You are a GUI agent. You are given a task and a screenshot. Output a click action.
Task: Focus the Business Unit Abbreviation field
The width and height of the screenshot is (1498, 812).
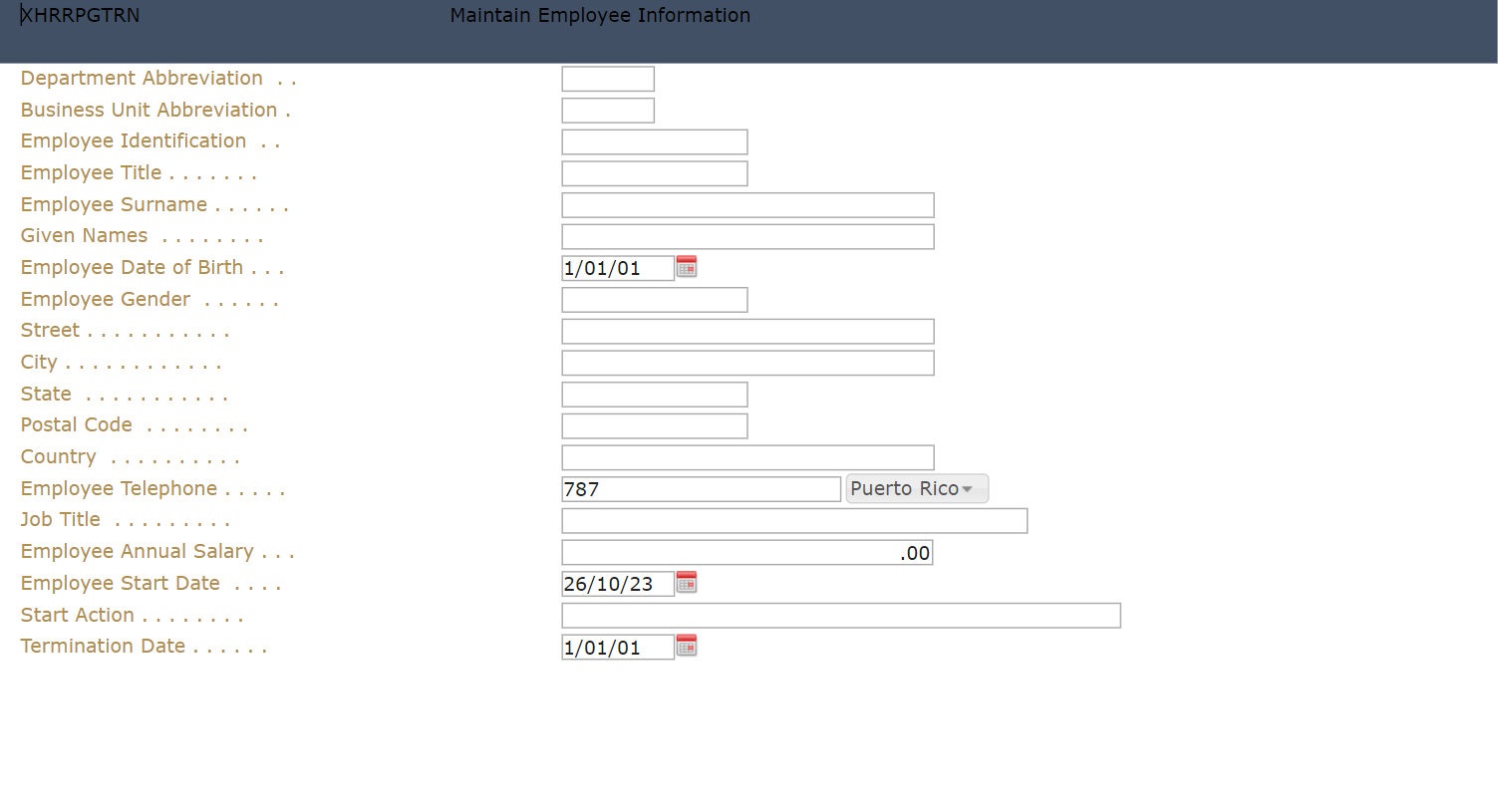coord(608,111)
